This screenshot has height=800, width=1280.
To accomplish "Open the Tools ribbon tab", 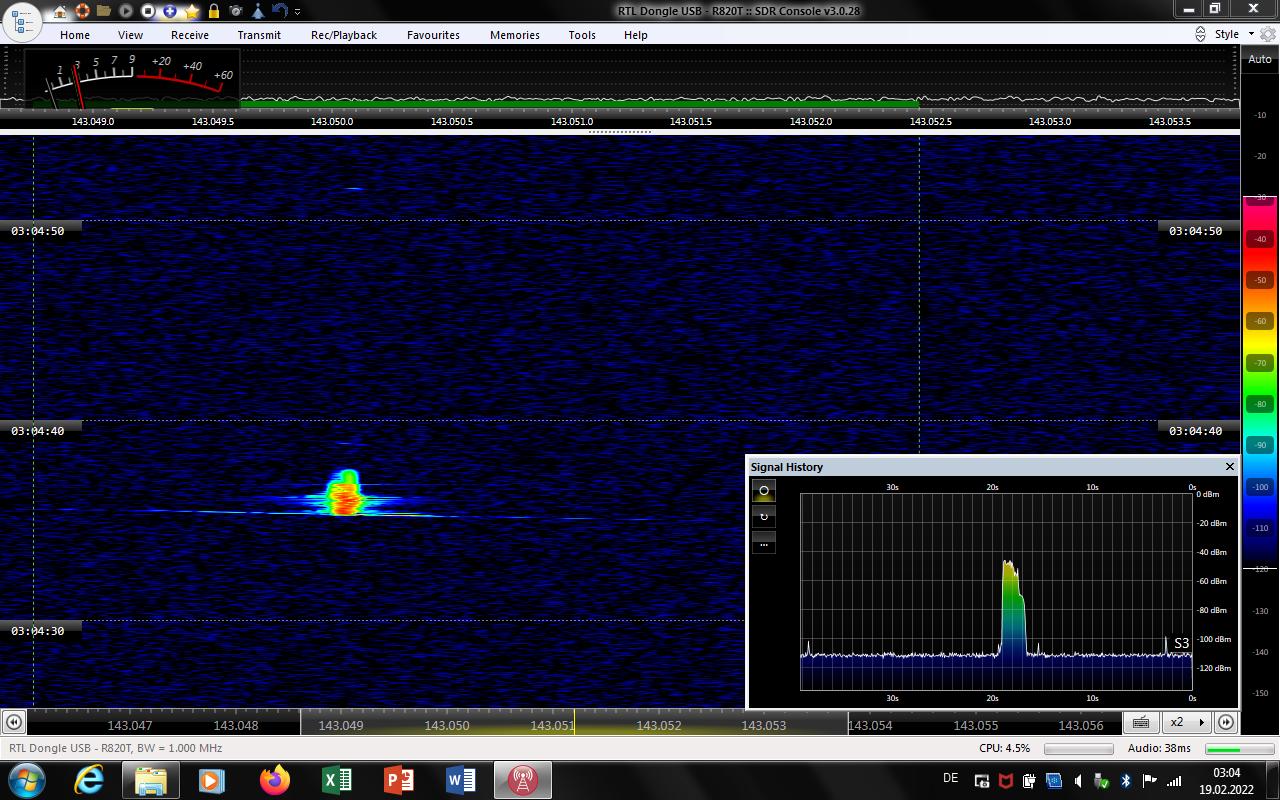I will pyautogui.click(x=582, y=35).
